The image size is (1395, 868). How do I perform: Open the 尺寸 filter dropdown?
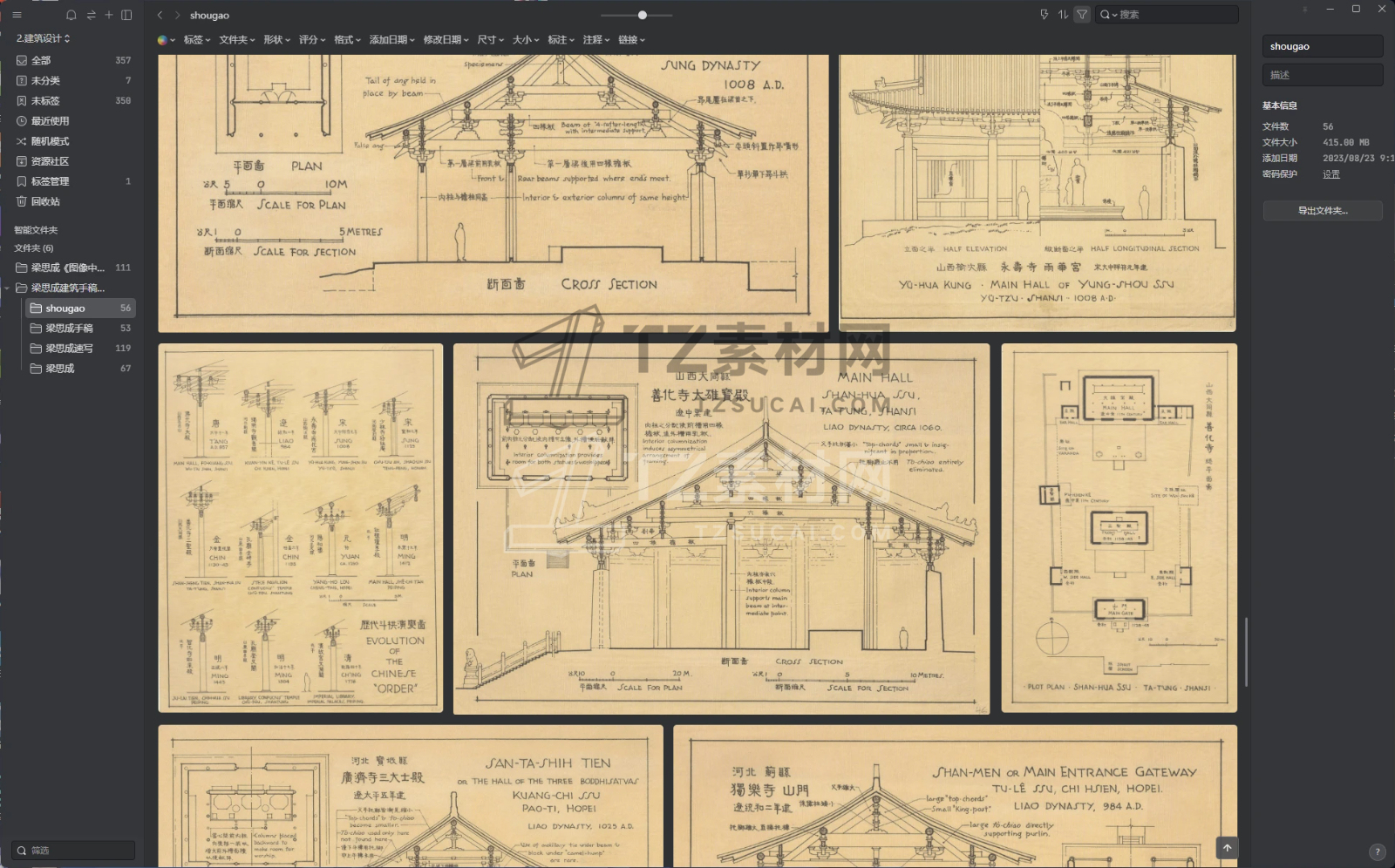491,40
